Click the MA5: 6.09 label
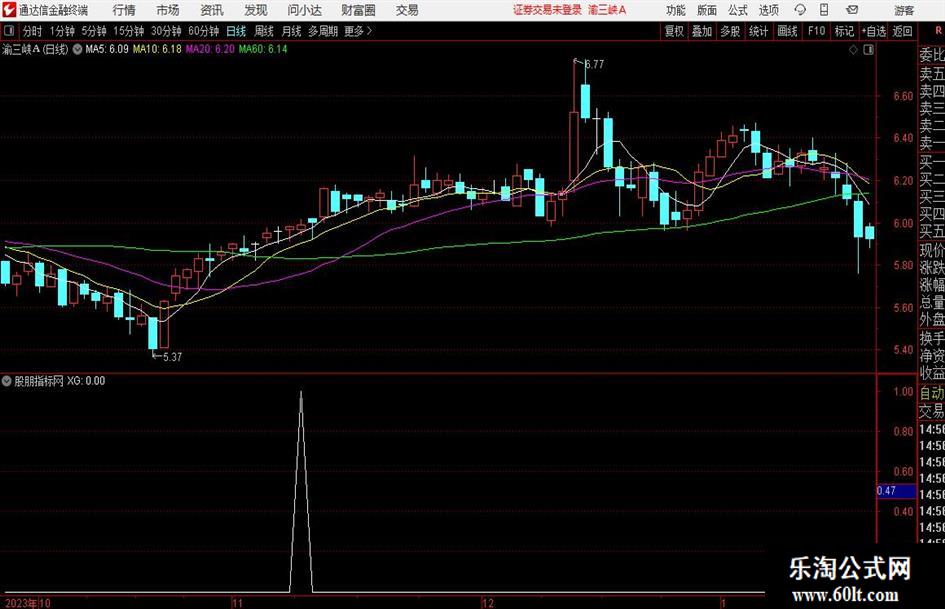The image size is (945, 609). [107, 49]
